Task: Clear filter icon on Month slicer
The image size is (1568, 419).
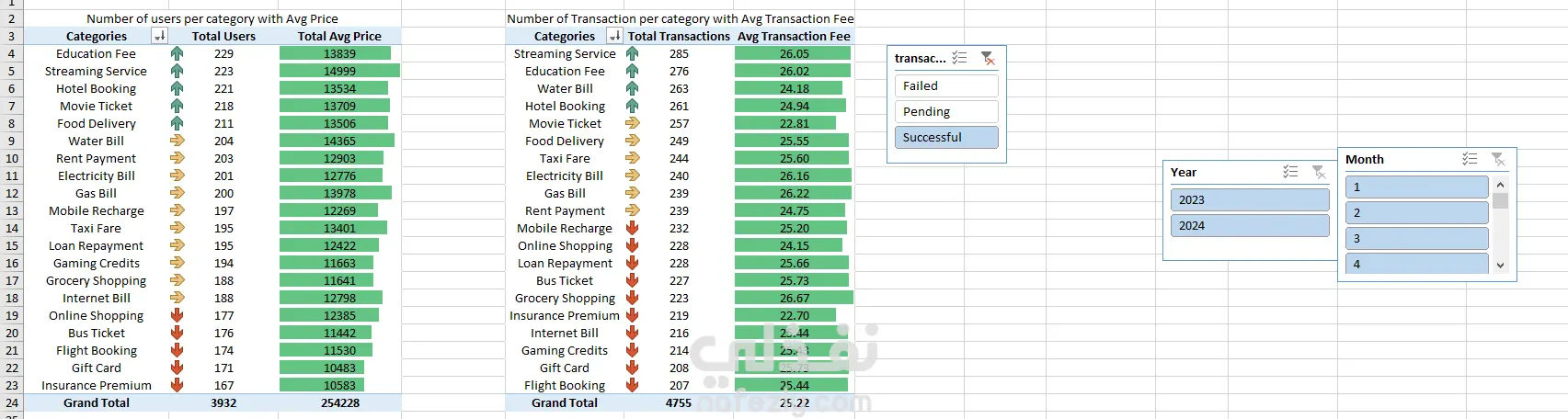Action: coord(1498,159)
